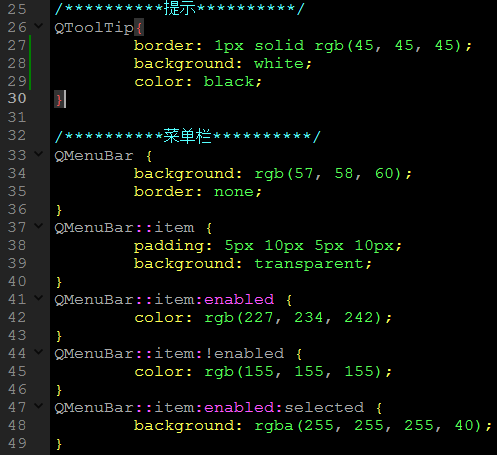Image resolution: width=497 pixels, height=455 pixels.
Task: Click the closing brace on line 43
Action: pos(59,336)
